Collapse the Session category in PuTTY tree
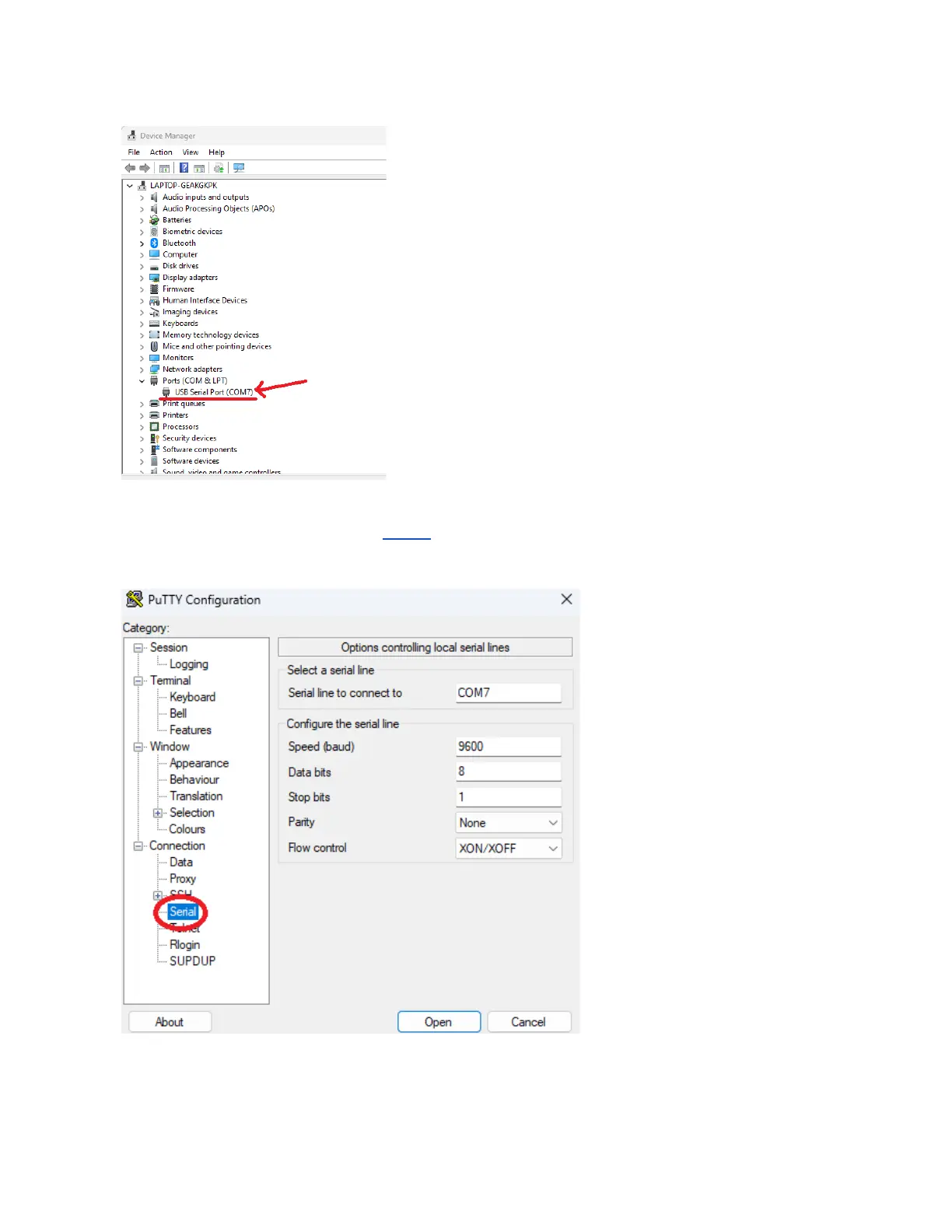 tap(138, 648)
